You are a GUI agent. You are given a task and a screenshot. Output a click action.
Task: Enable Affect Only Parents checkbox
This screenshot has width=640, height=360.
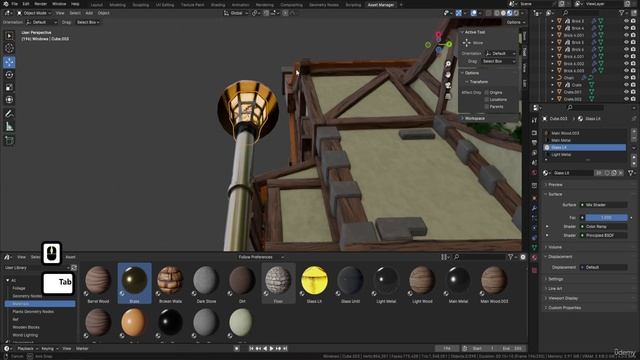coord(487,107)
